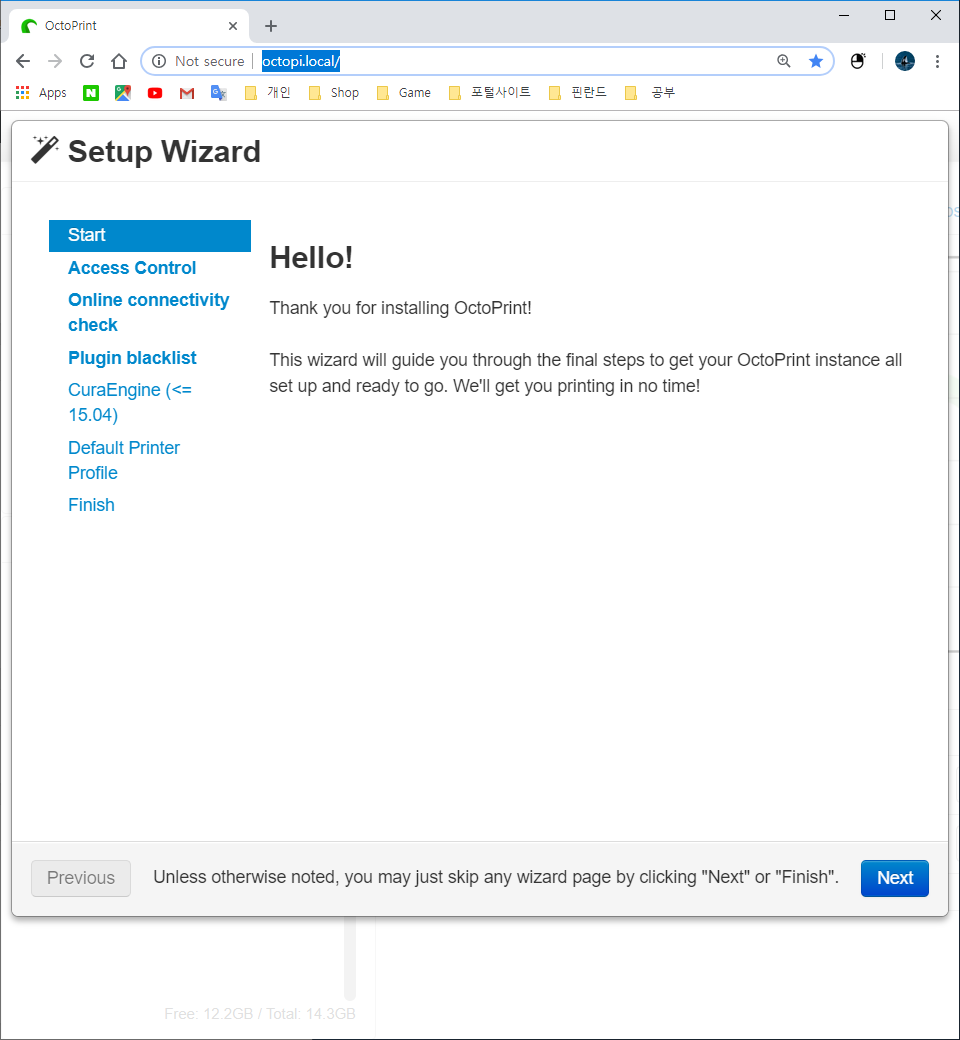Go to Default Printer Profile step

click(x=124, y=460)
